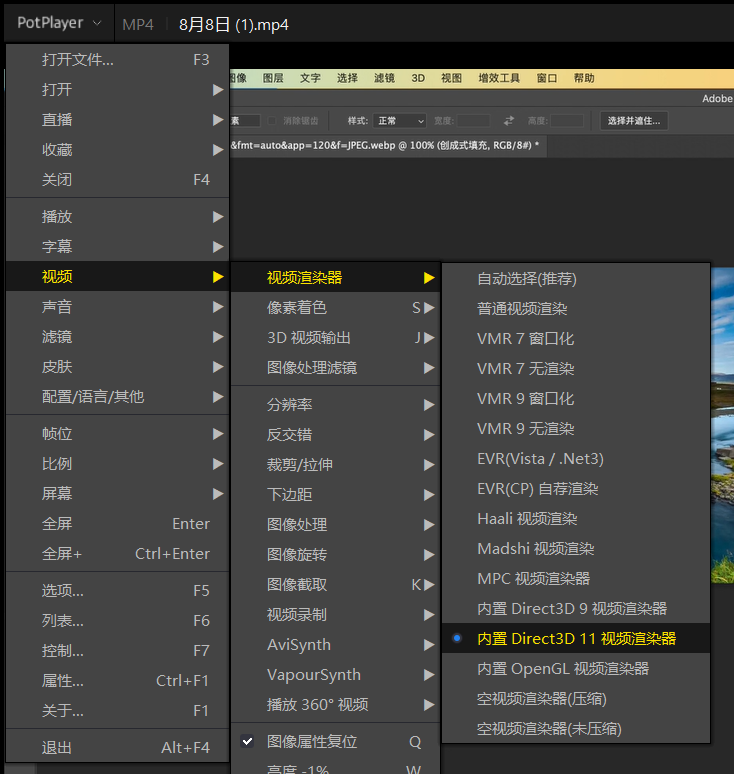
Task: Select the highlighted 视频 menu item
Action: (117, 276)
